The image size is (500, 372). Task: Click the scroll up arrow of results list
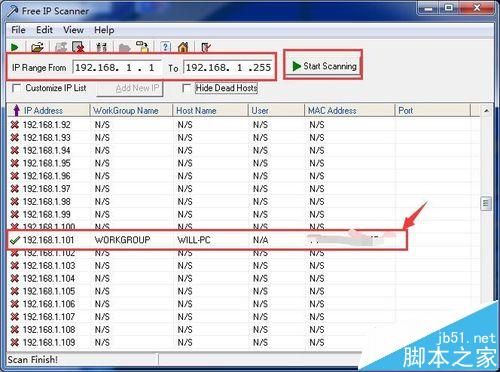[x=486, y=111]
